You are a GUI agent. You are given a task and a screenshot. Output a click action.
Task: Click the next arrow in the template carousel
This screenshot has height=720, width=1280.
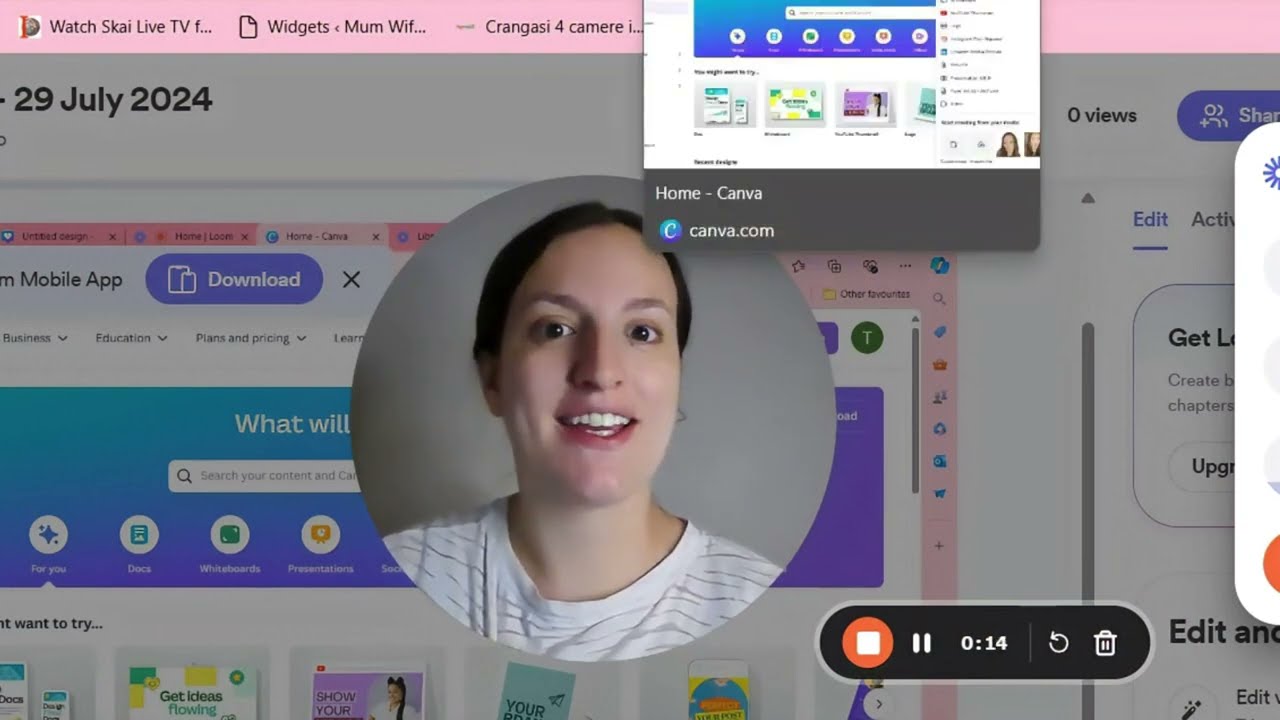tap(879, 703)
